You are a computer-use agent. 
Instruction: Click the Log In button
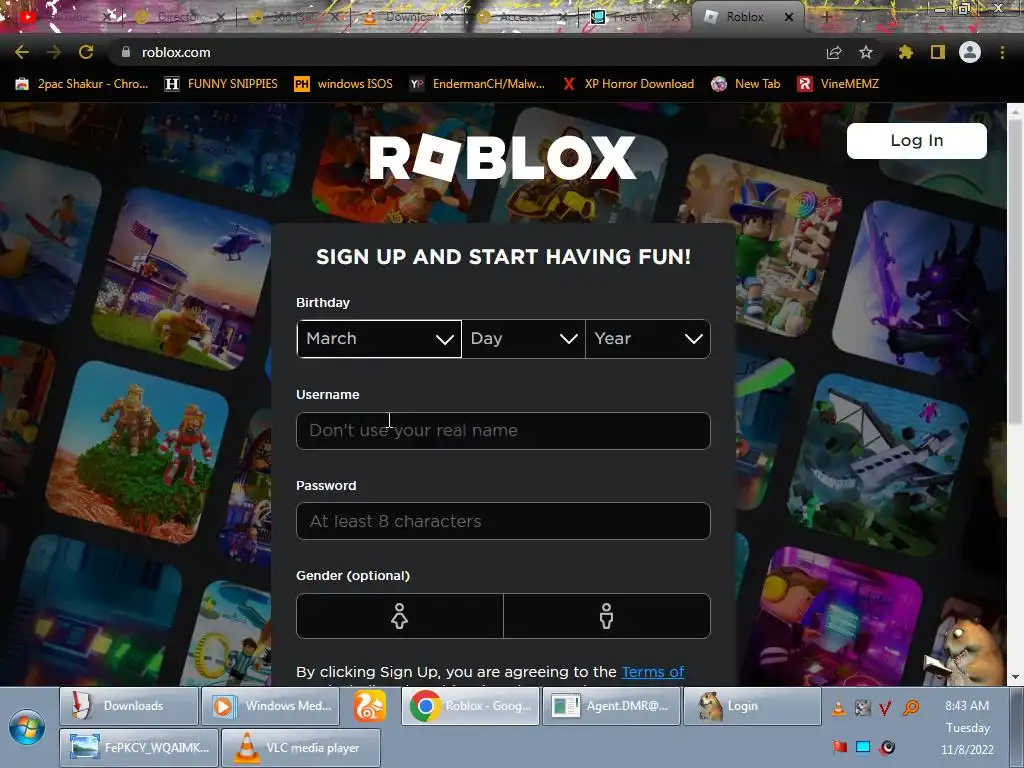(916, 140)
